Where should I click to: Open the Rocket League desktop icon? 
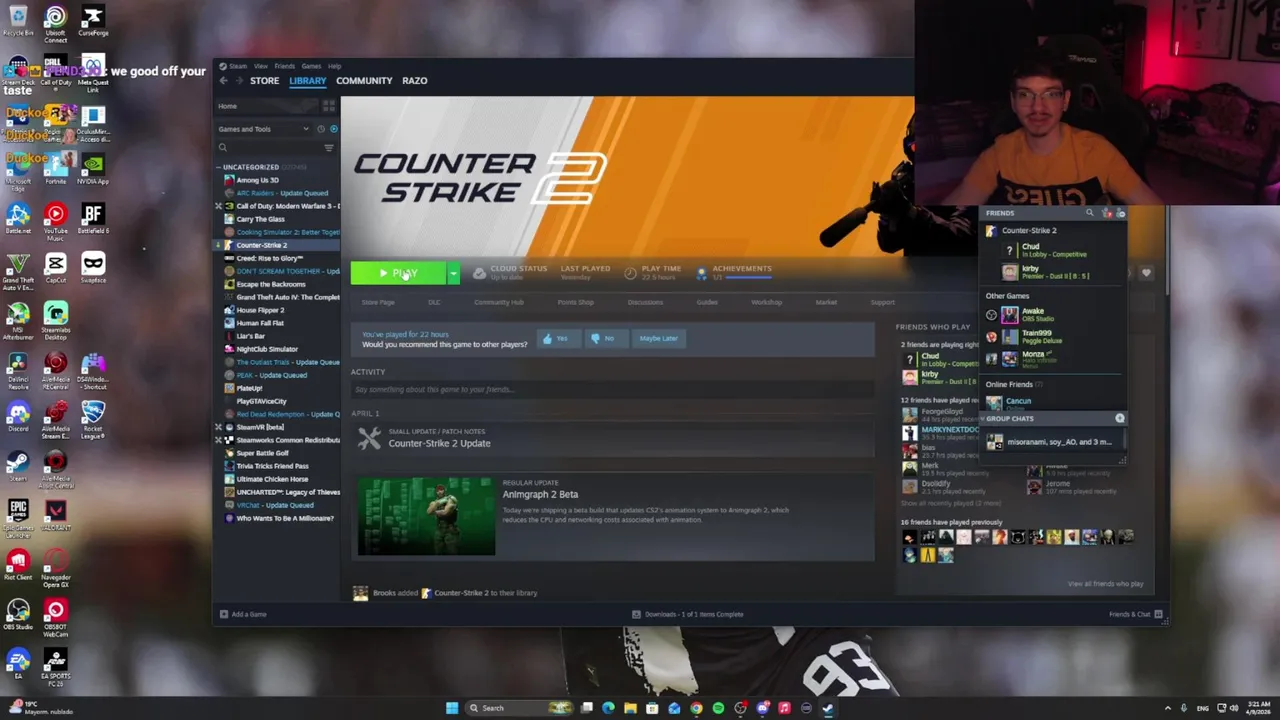click(x=93, y=418)
